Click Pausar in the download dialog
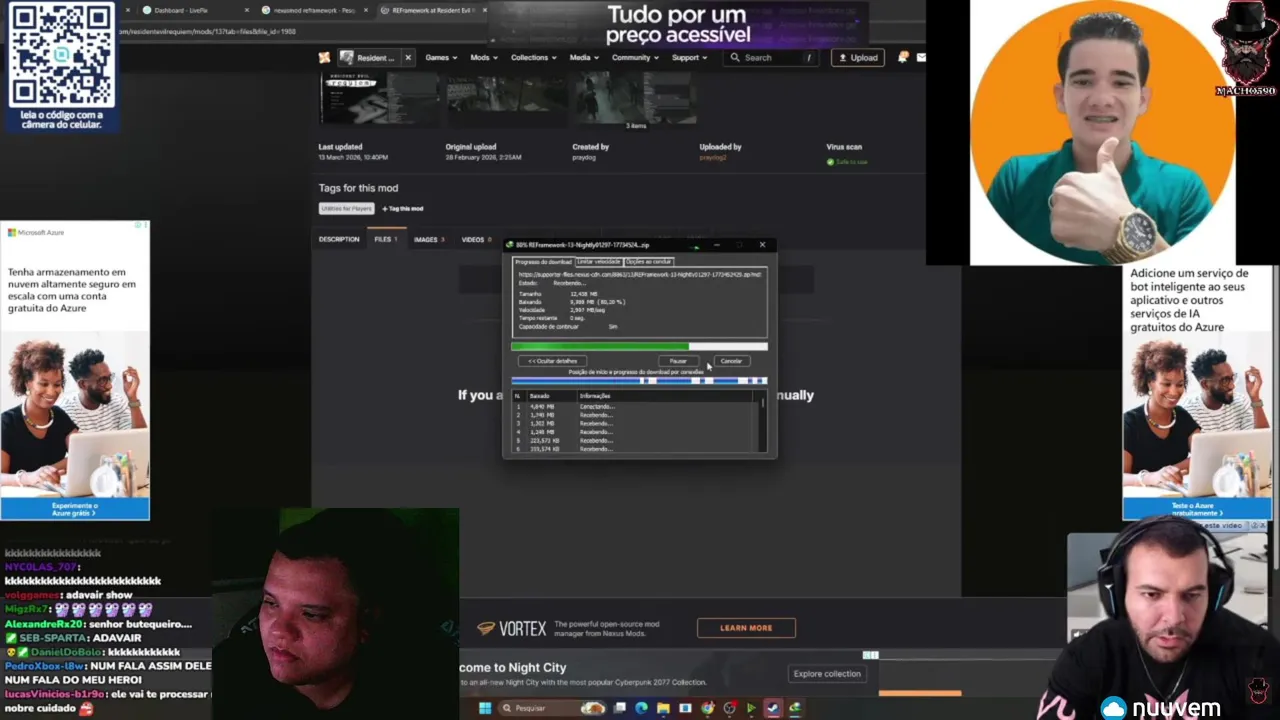The height and width of the screenshot is (720, 1280). click(678, 361)
